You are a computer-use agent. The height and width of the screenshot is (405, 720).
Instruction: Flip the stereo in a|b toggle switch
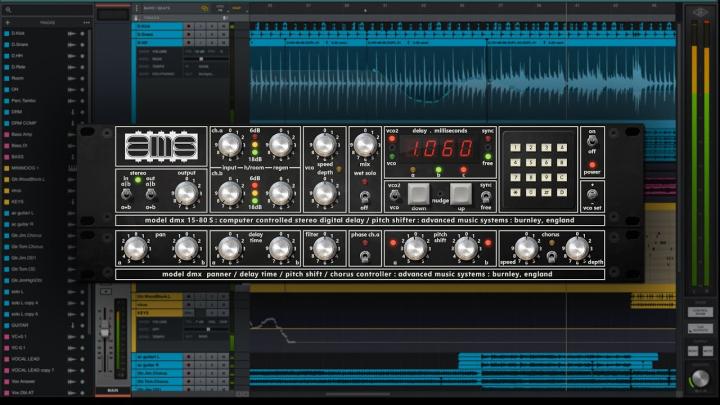125,195
